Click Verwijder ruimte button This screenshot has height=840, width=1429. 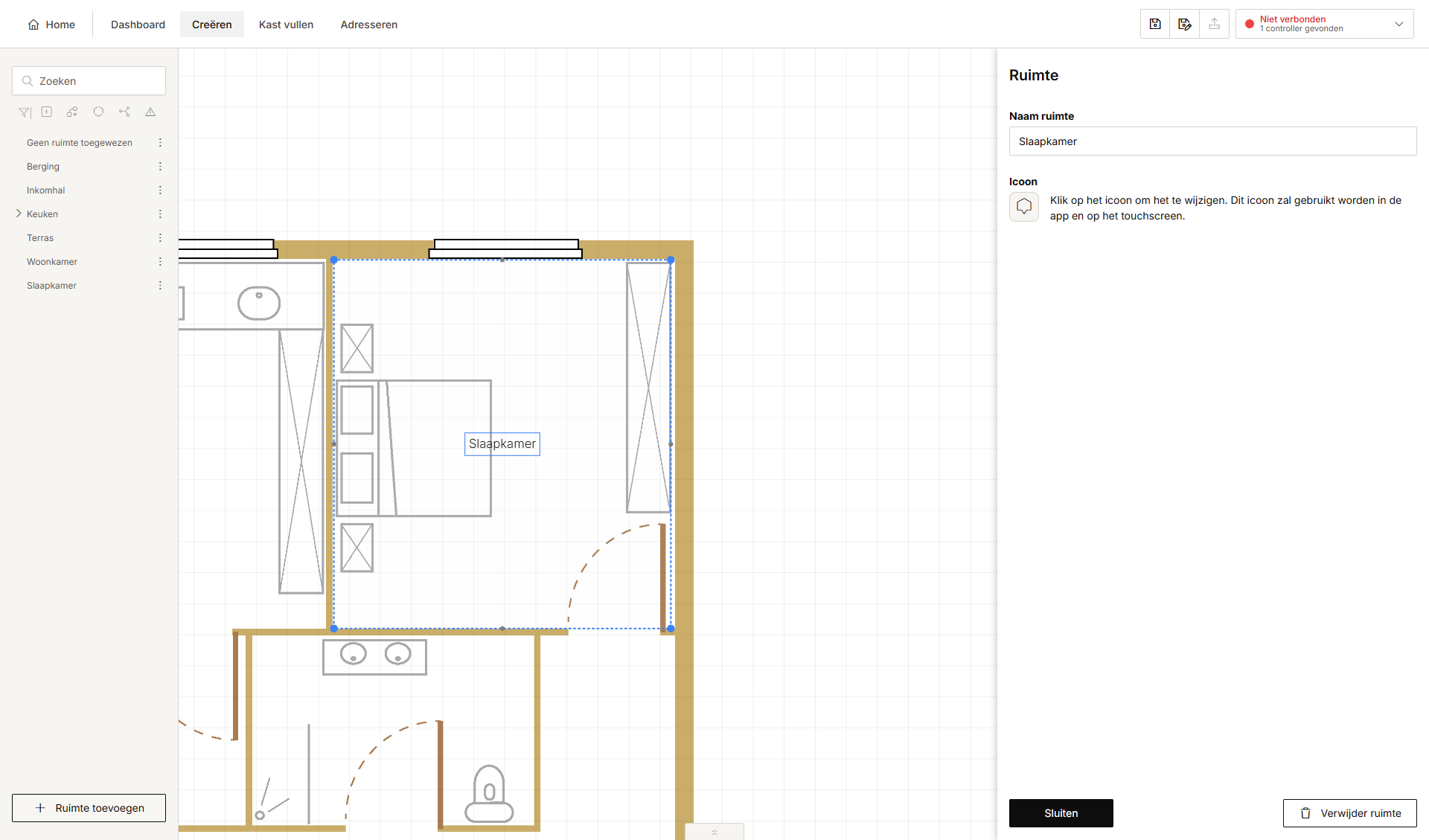[x=1349, y=813]
